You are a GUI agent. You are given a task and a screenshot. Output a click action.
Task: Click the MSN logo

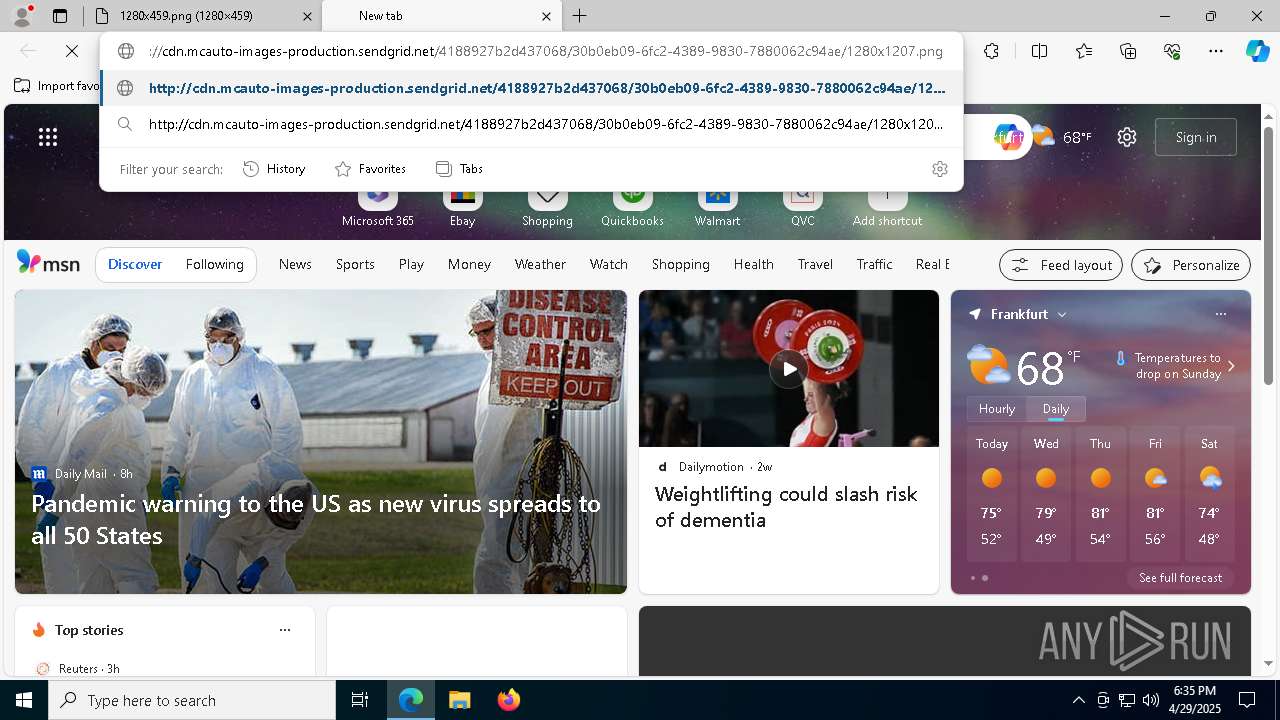point(48,263)
